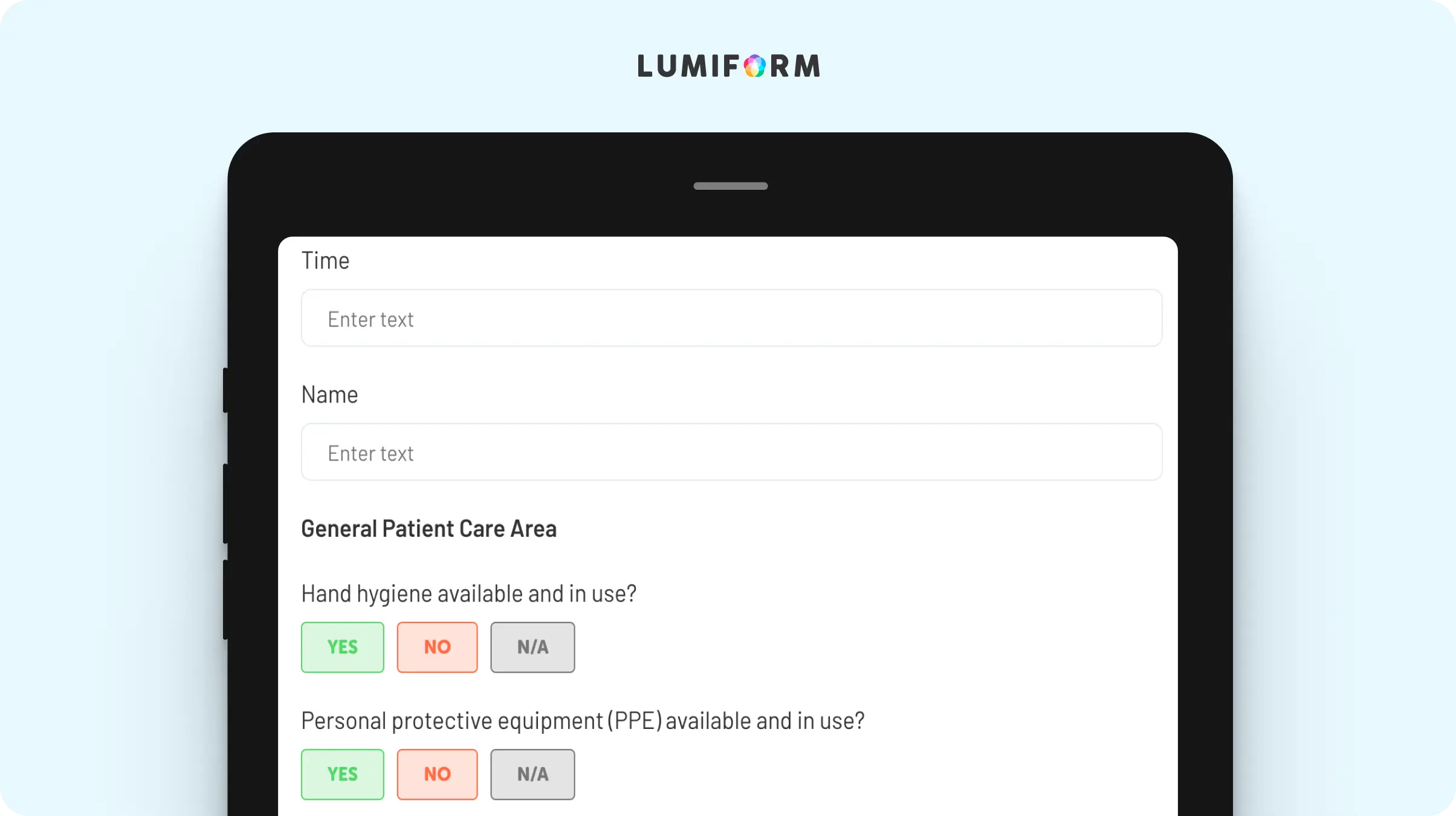1456x816 pixels.
Task: Click the bottom side button on tablet
Action: pyautogui.click(x=225, y=600)
